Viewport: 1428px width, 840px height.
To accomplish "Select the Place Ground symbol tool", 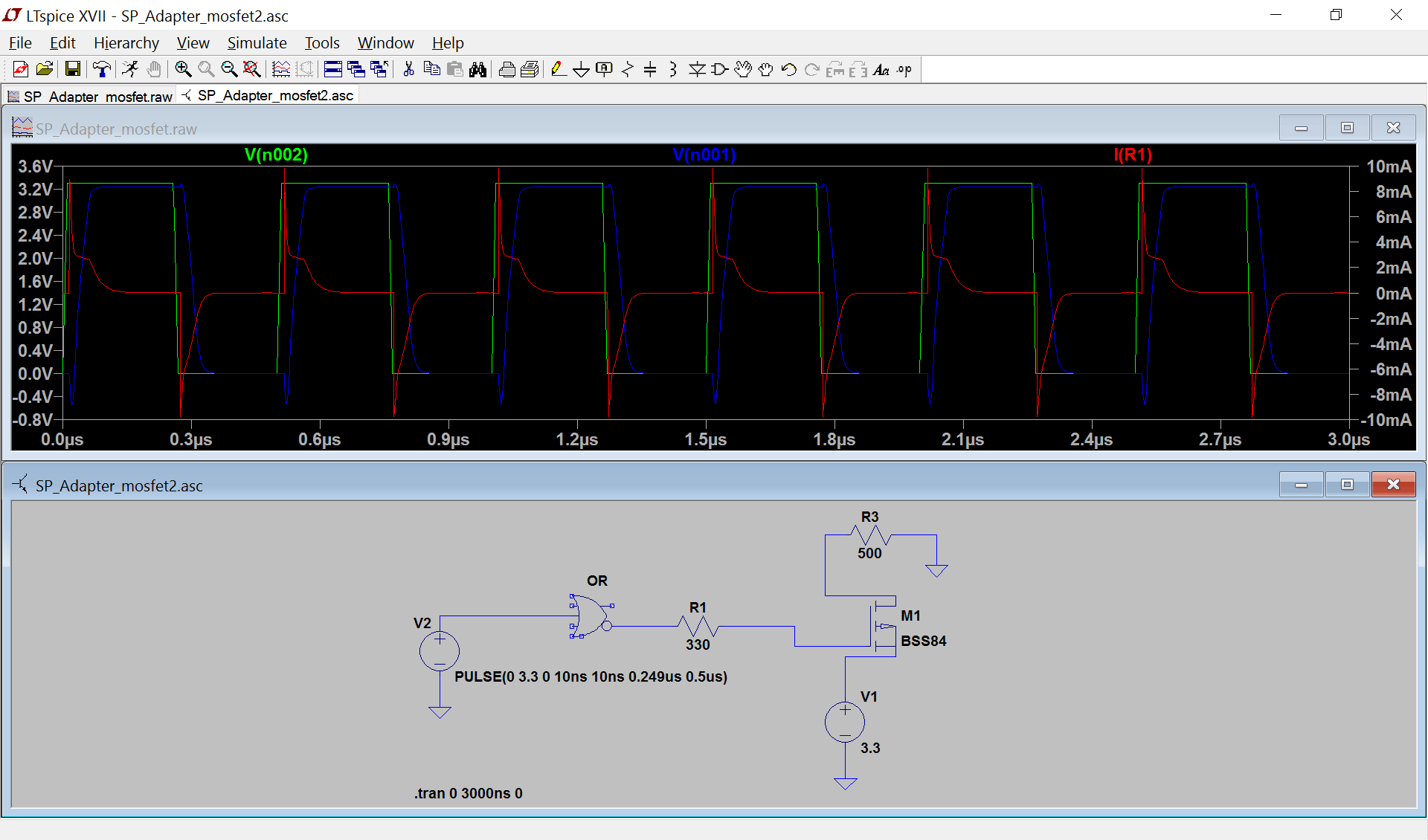I will pyautogui.click(x=581, y=70).
